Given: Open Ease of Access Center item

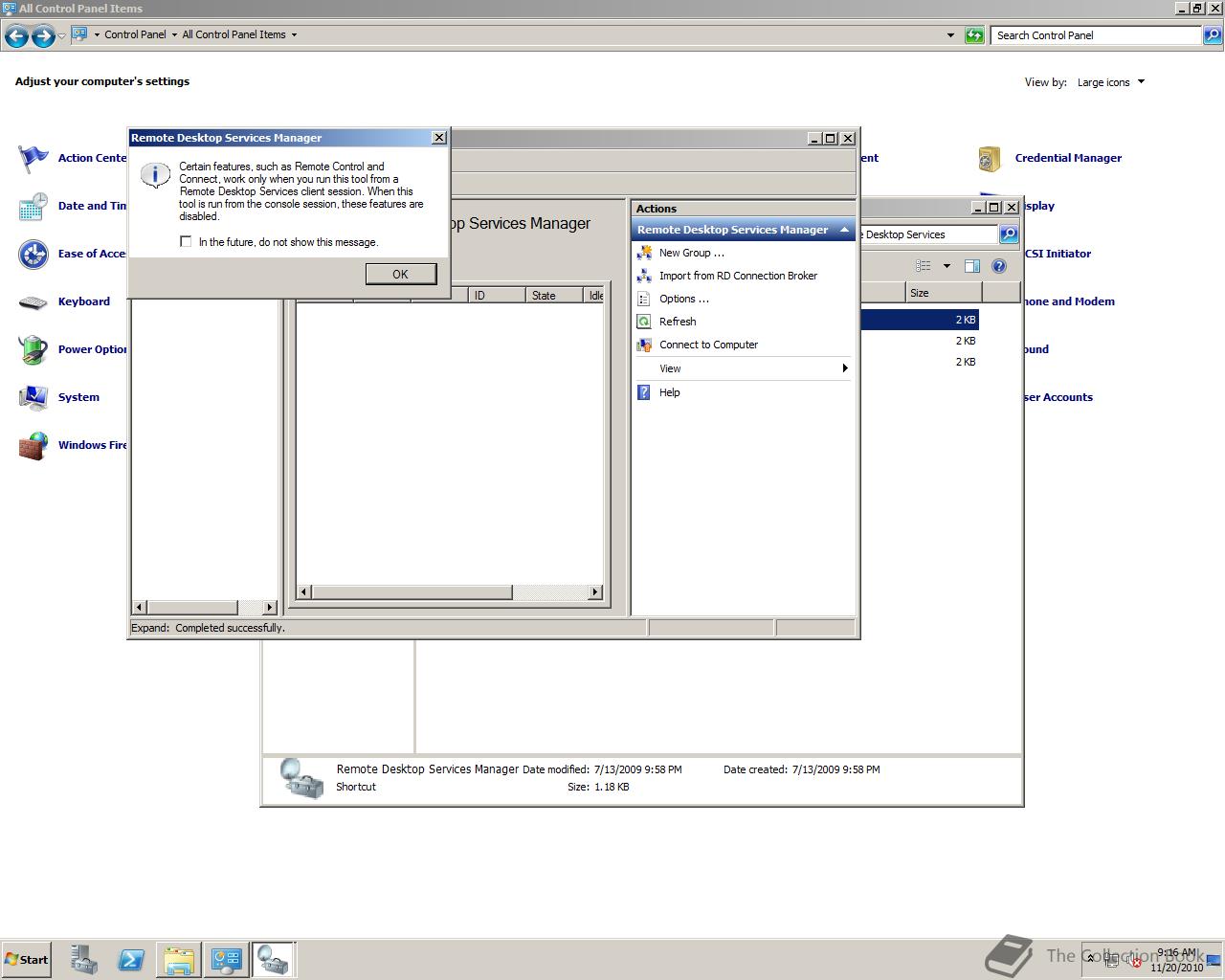Looking at the screenshot, I should (x=92, y=254).
